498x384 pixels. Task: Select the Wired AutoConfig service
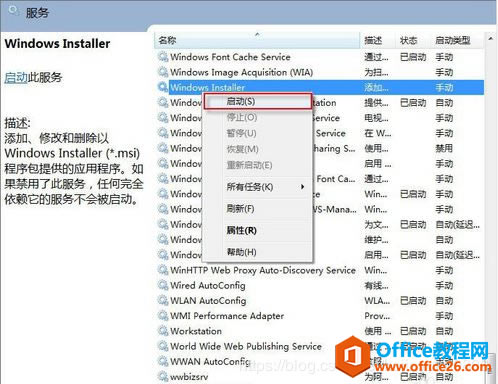point(208,285)
